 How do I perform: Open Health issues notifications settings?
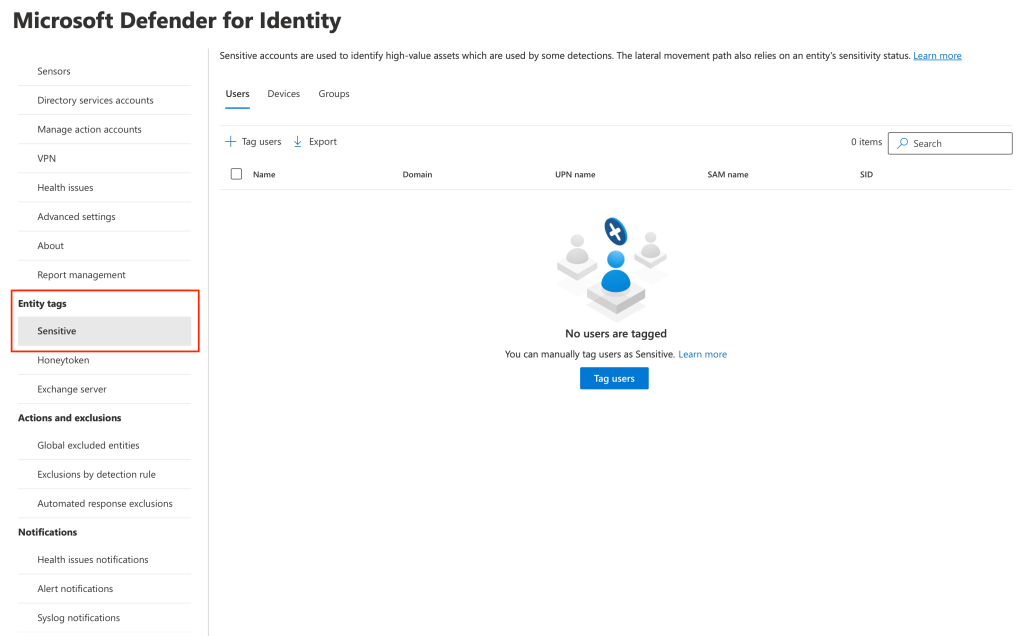point(92,560)
